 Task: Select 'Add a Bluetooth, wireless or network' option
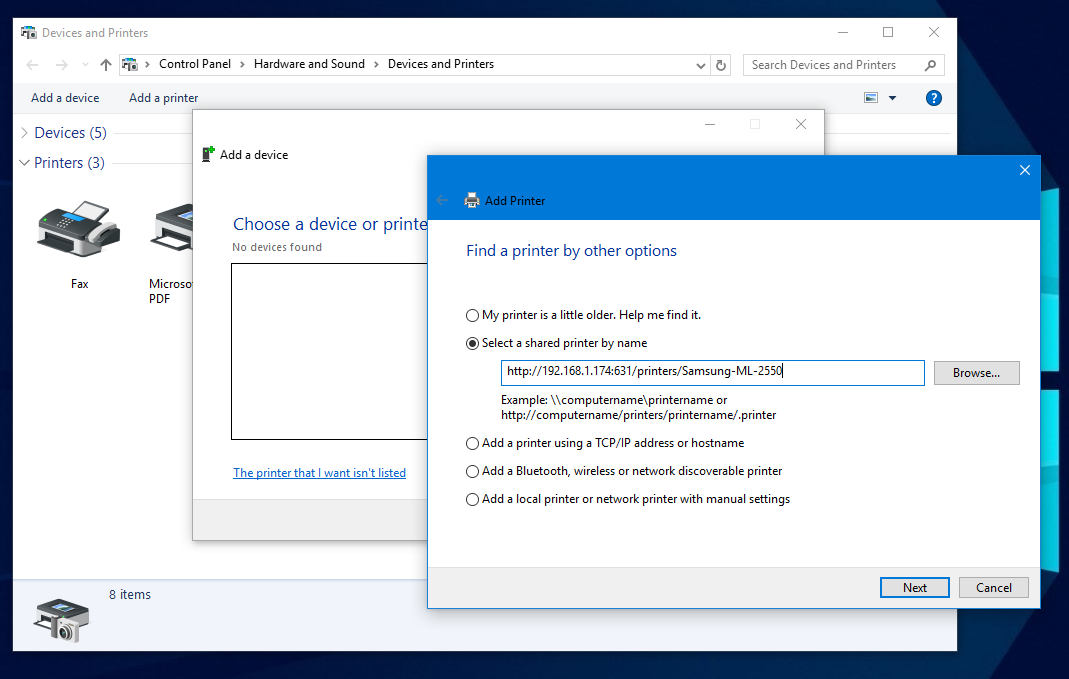point(473,471)
